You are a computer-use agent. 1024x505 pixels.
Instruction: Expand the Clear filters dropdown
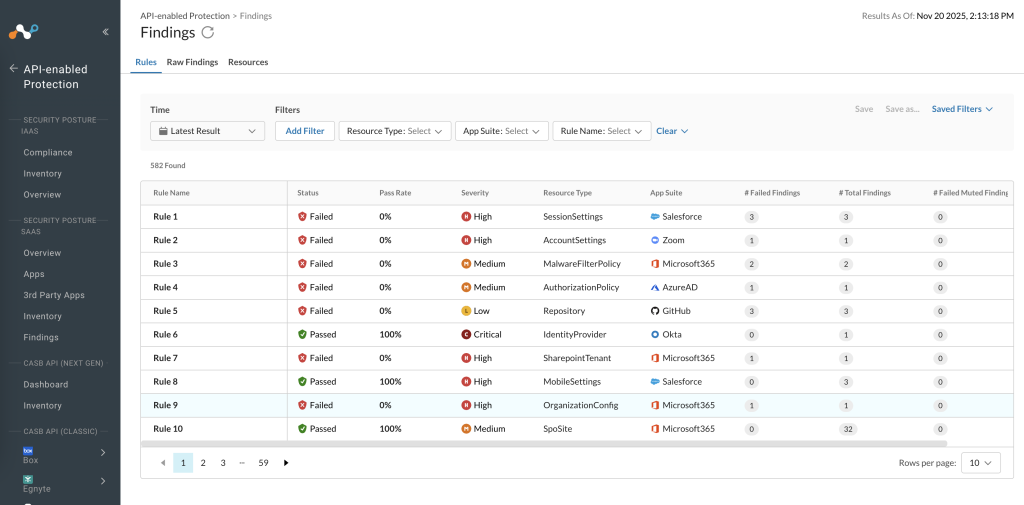tap(672, 131)
